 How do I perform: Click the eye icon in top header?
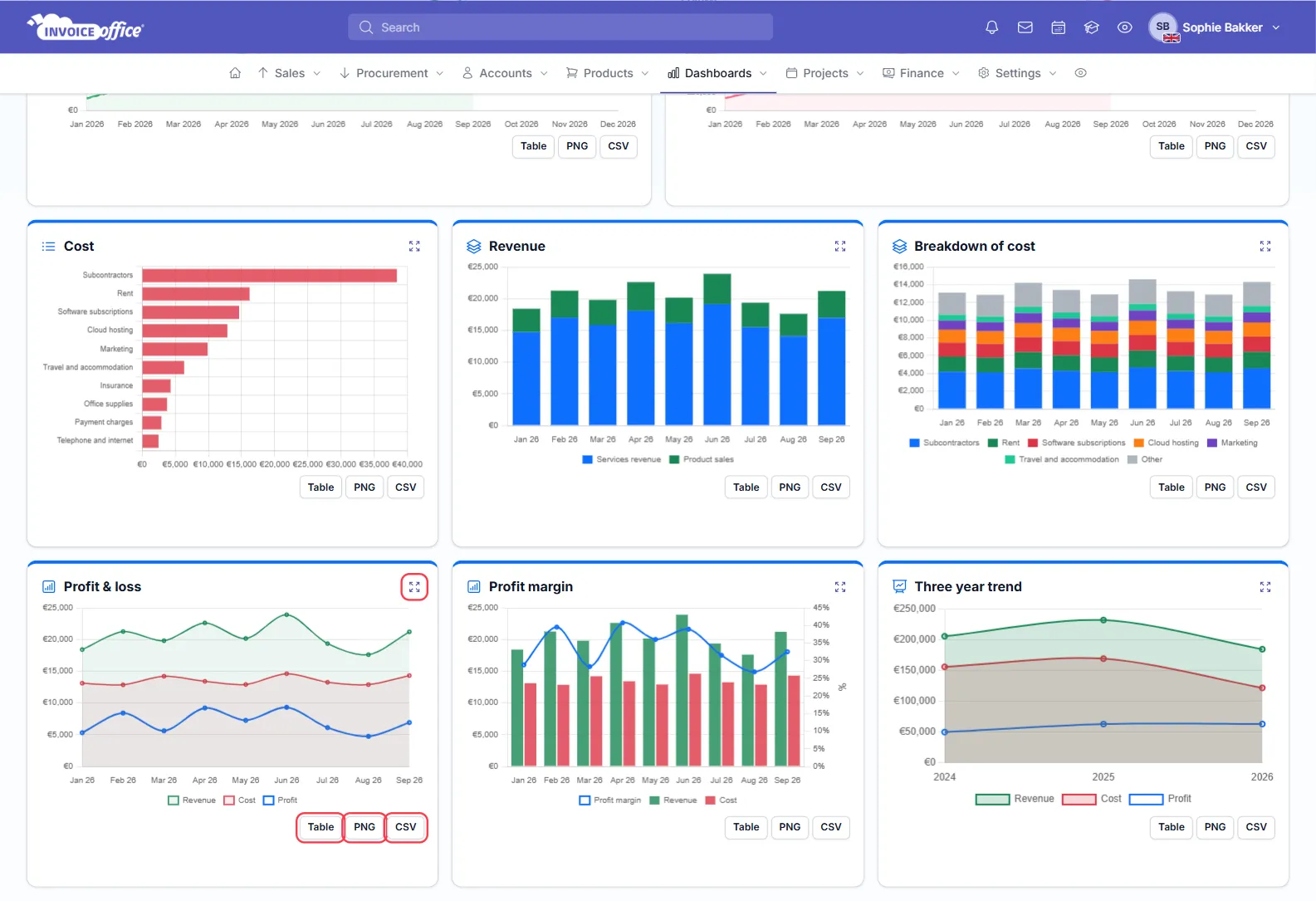(1125, 27)
